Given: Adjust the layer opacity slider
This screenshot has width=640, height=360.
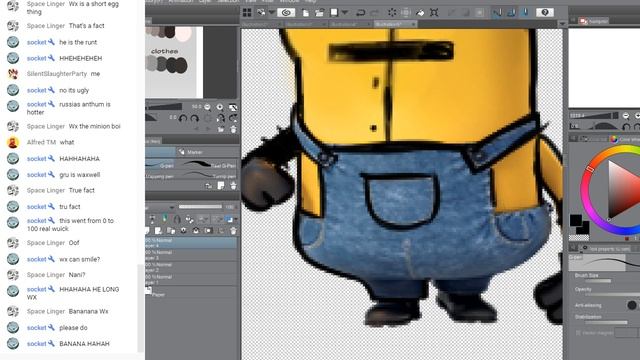Looking at the screenshot, I should click(x=200, y=207).
